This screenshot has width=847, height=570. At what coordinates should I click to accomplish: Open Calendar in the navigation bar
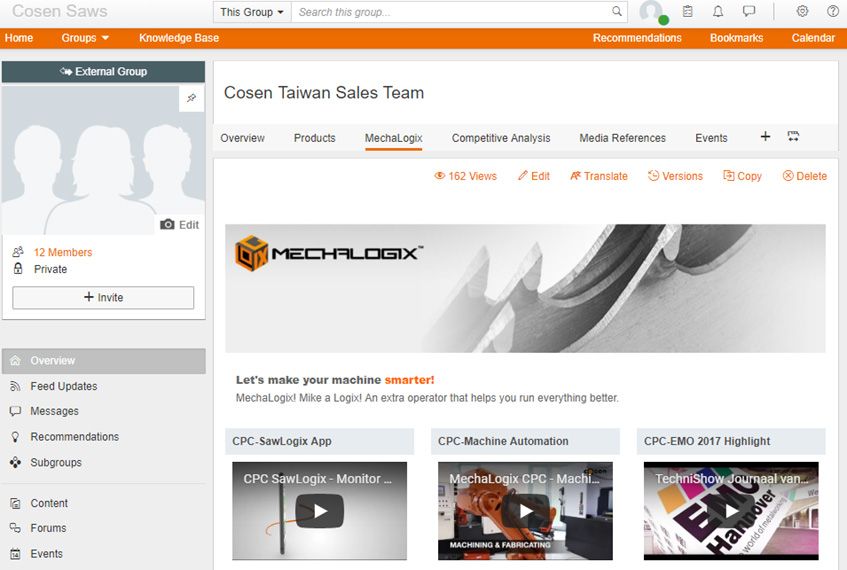[x=813, y=38]
